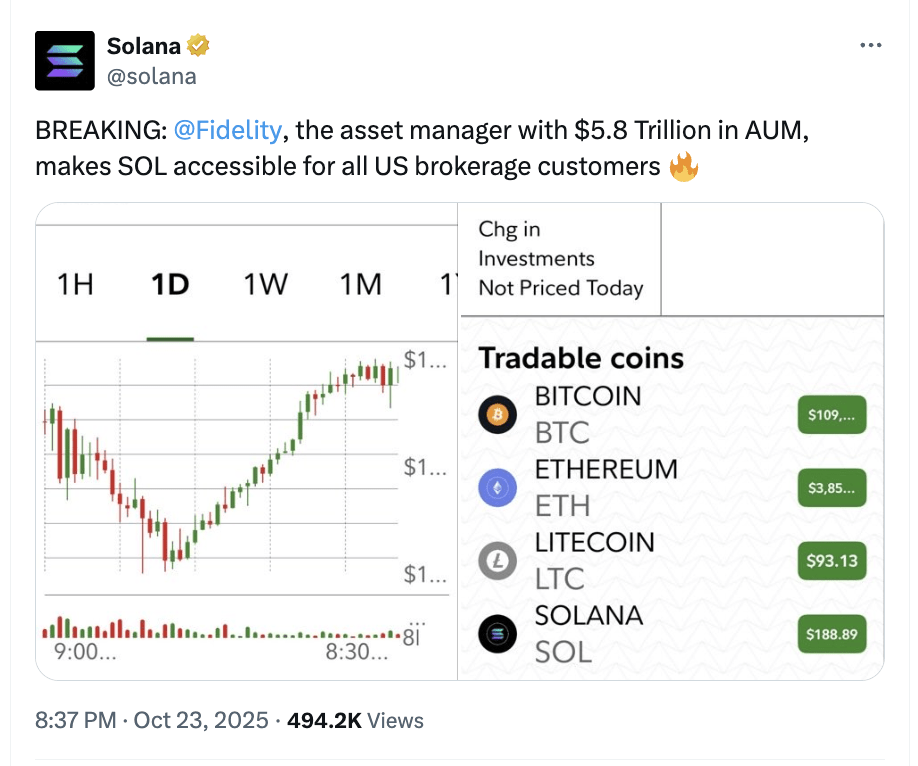This screenshot has height=766, width=918.
Task: Open the three-dot more options menu
Action: pos(871,46)
